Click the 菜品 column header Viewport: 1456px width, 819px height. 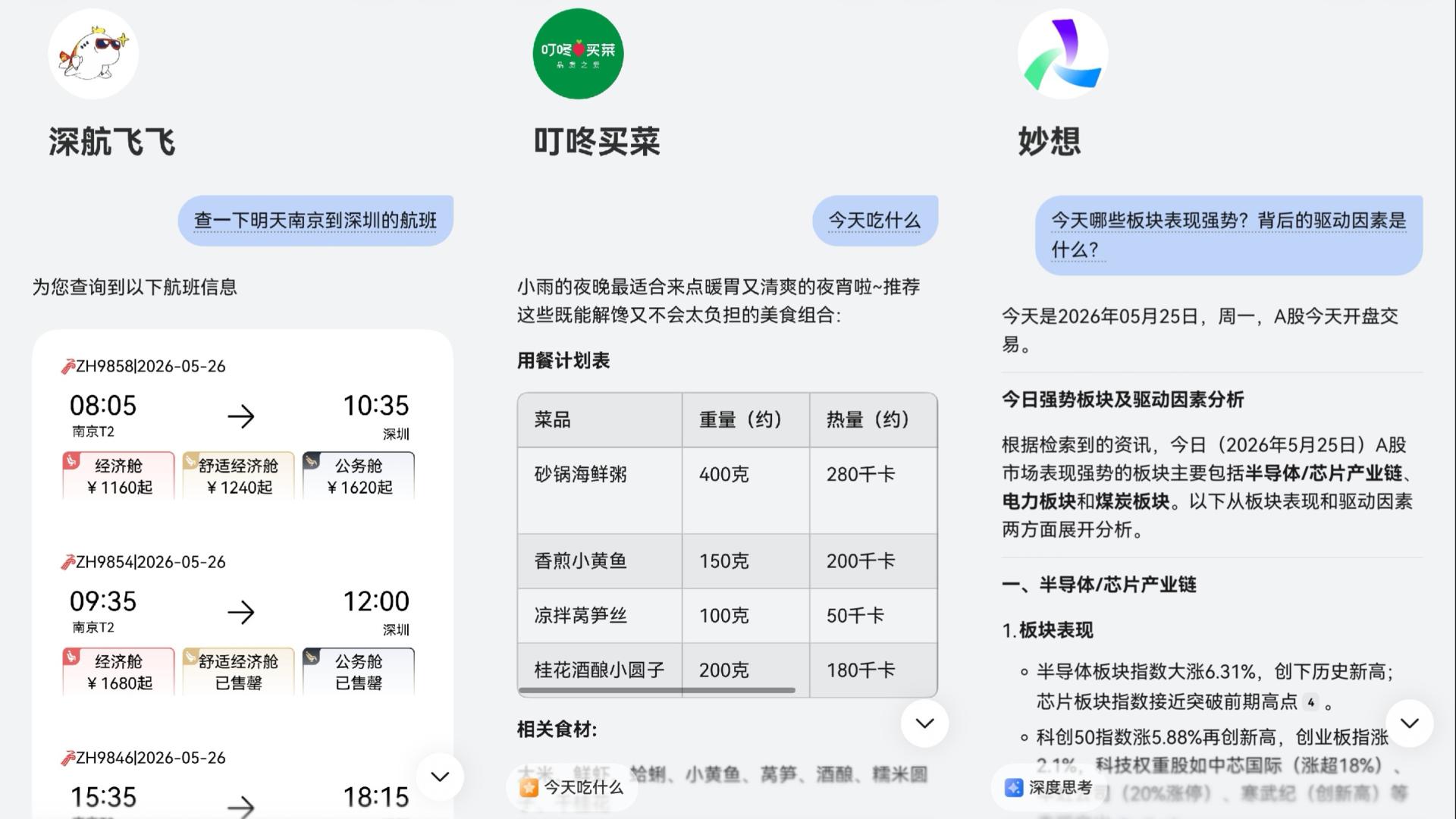(600, 420)
